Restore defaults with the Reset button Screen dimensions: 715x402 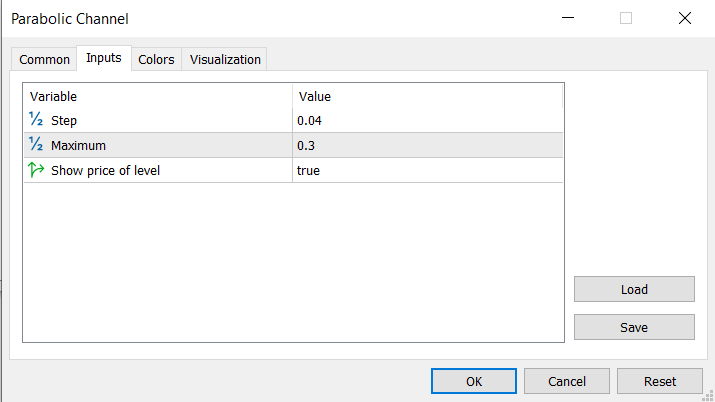coord(659,381)
